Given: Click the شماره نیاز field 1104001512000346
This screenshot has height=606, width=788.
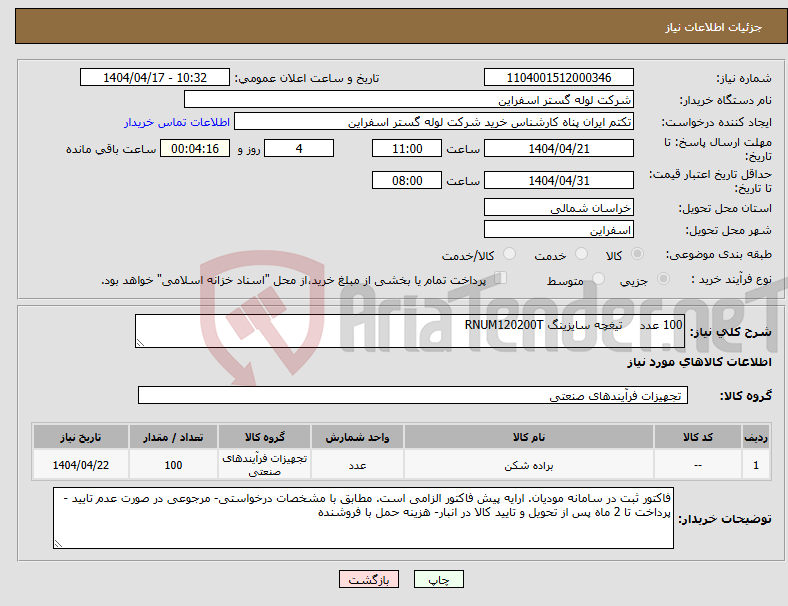Looking at the screenshot, I should [559, 78].
